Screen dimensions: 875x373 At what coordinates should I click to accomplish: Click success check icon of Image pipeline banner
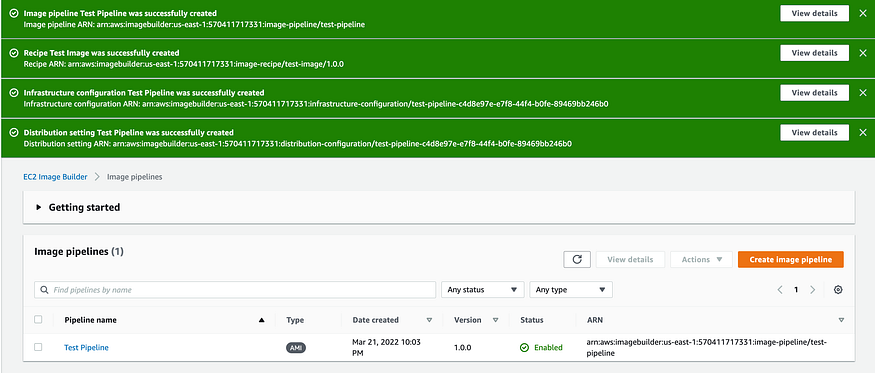(14, 13)
